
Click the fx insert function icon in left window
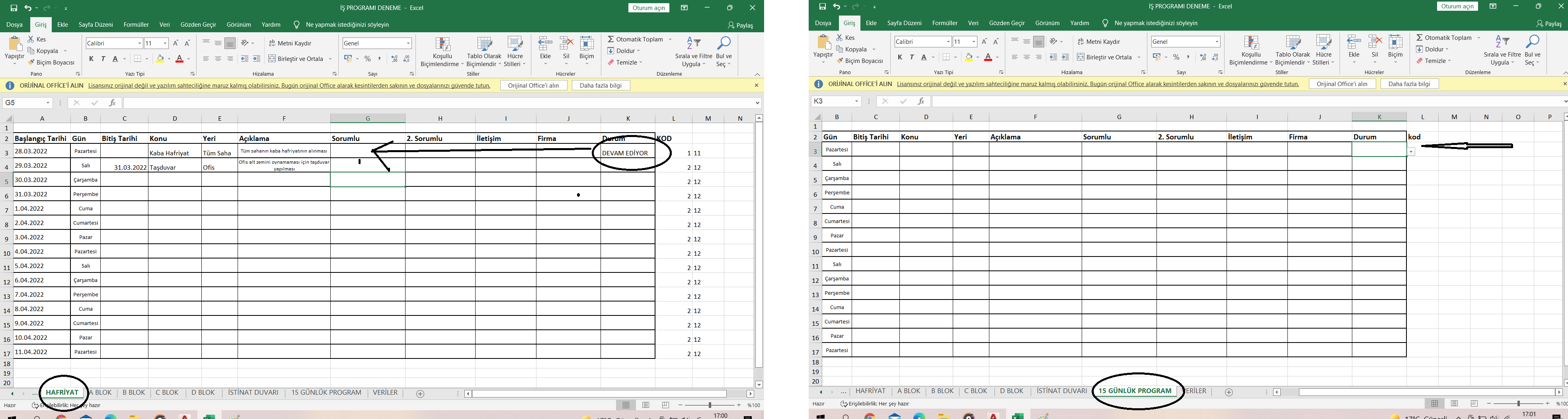click(113, 103)
